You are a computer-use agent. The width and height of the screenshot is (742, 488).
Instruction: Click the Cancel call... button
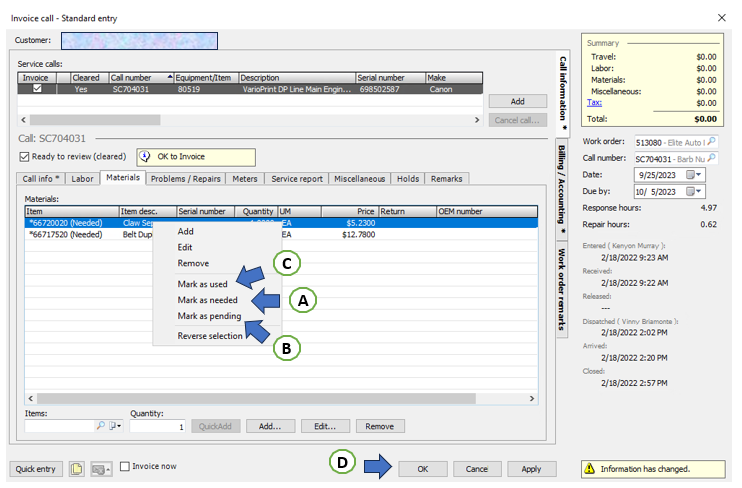tap(518, 120)
